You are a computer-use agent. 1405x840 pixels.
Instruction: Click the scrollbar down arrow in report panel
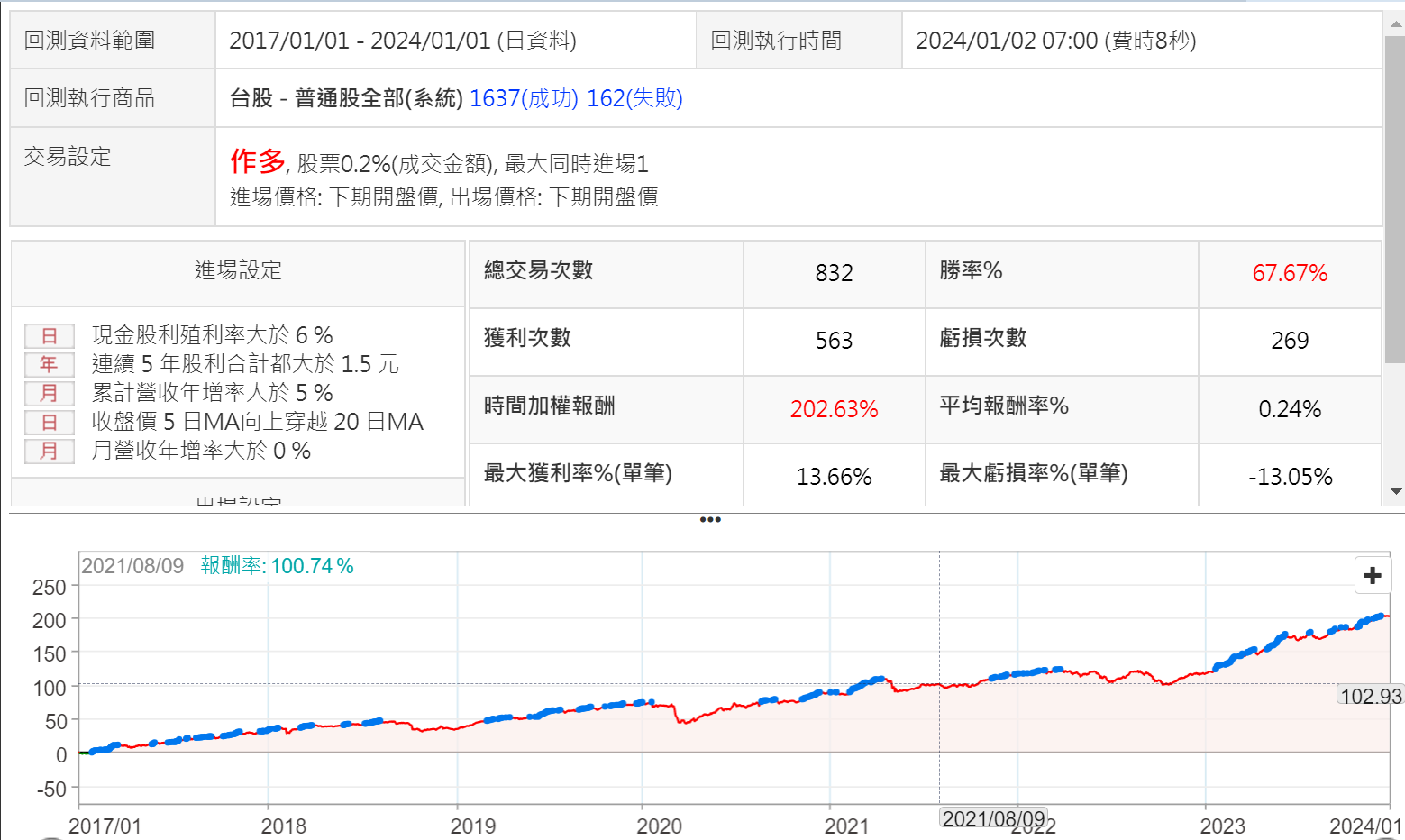pyautogui.click(x=1395, y=492)
